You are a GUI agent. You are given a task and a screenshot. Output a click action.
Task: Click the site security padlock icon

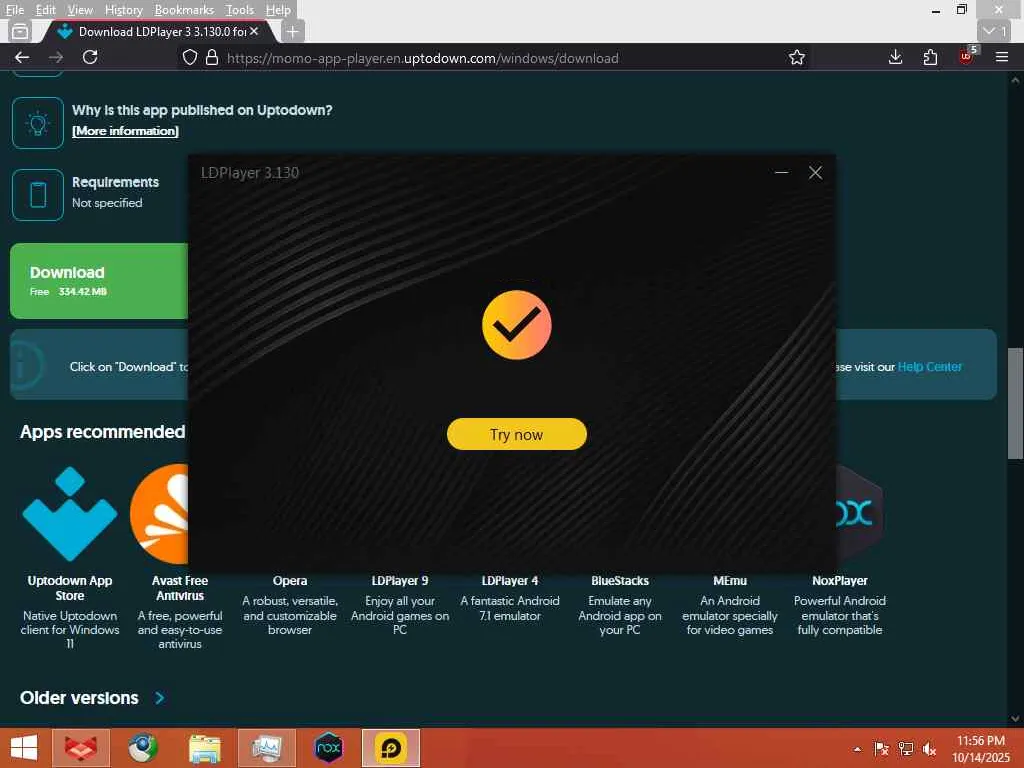[x=212, y=57]
